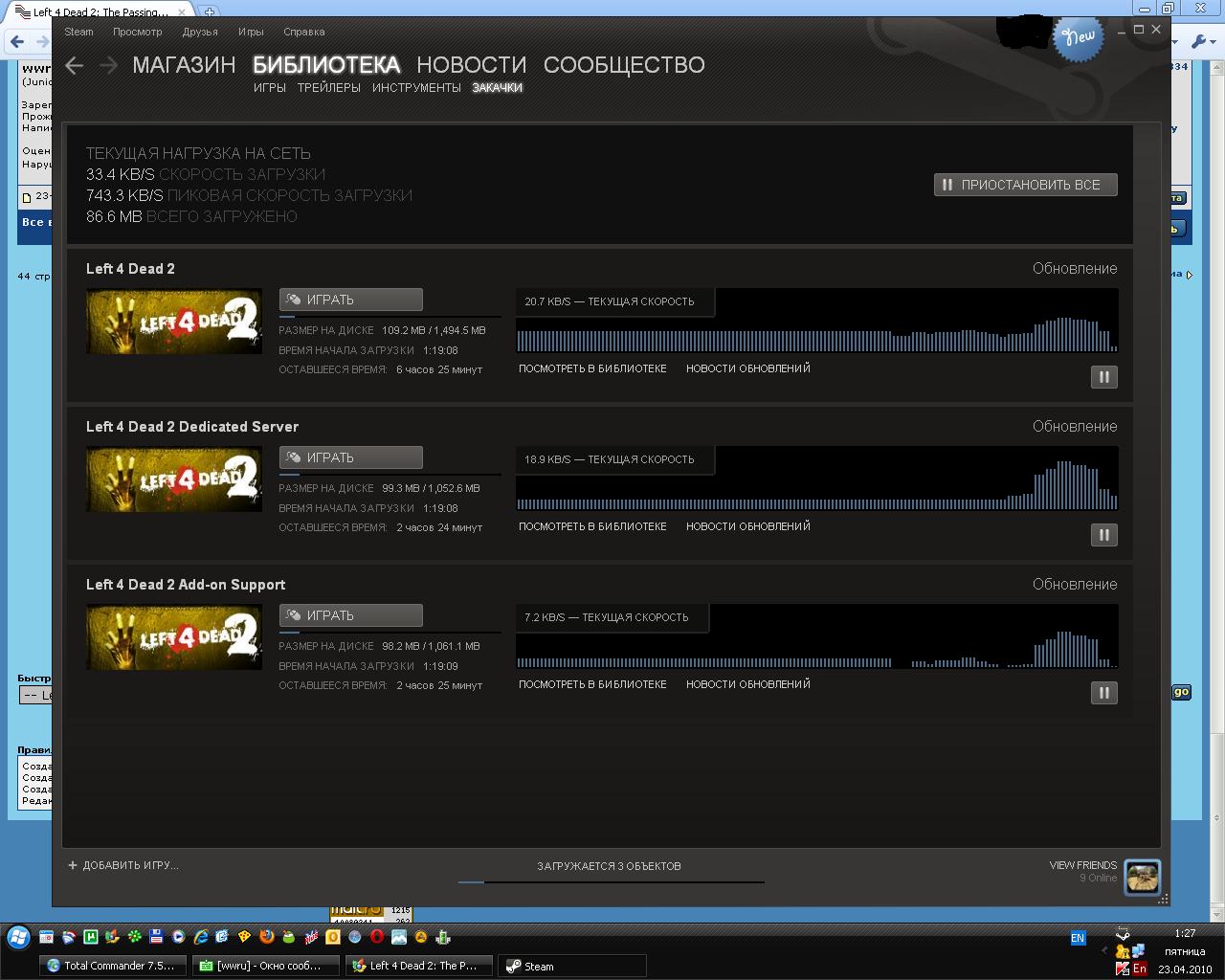The image size is (1225, 980).
Task: Go back with the Steam back arrow
Action: [74, 65]
